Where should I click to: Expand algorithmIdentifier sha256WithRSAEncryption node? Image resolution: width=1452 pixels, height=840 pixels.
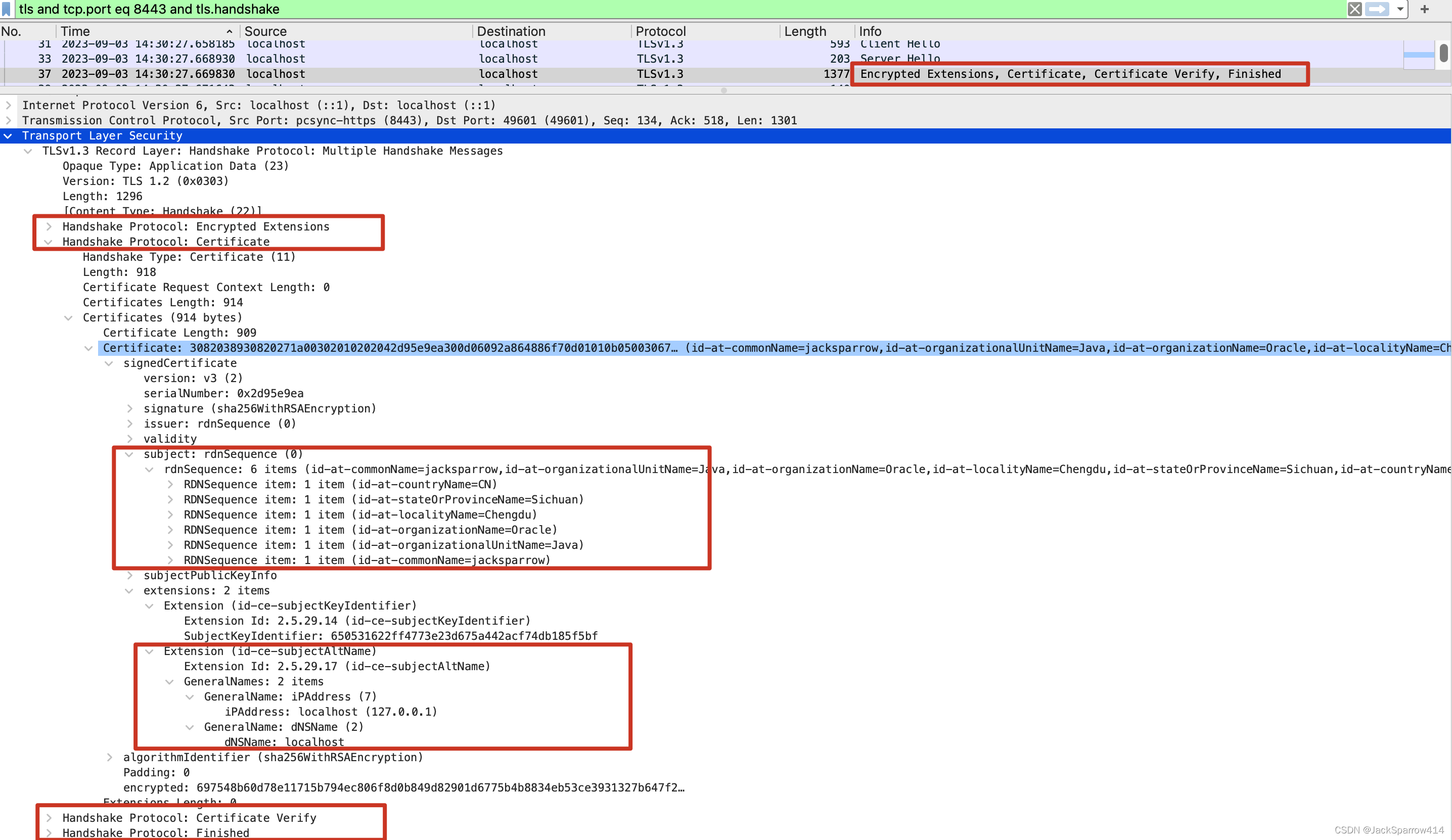pos(109,758)
